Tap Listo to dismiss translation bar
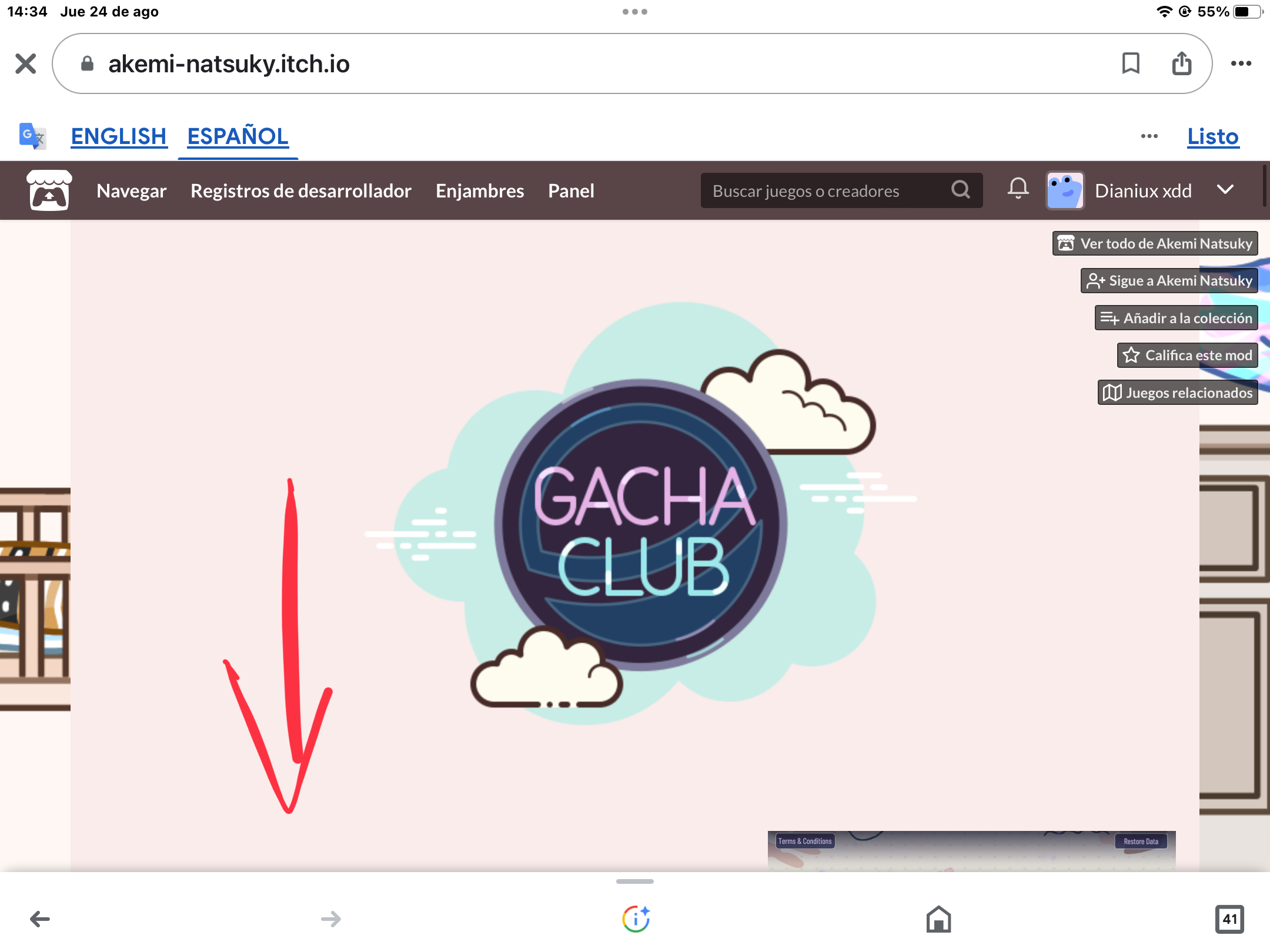The width and height of the screenshot is (1270, 952). coord(1212,136)
